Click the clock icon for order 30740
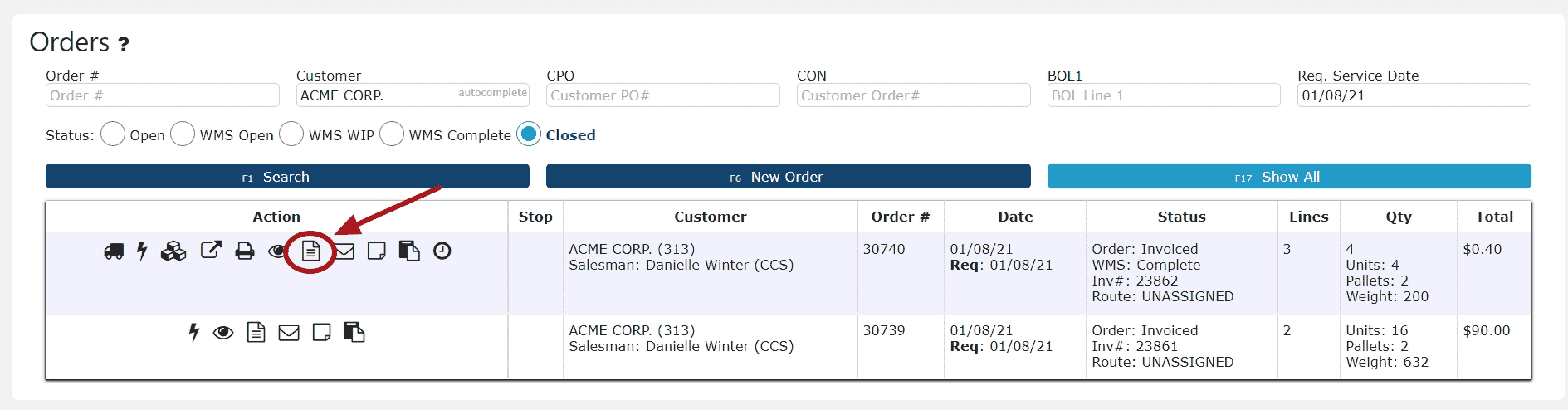 pyautogui.click(x=442, y=251)
